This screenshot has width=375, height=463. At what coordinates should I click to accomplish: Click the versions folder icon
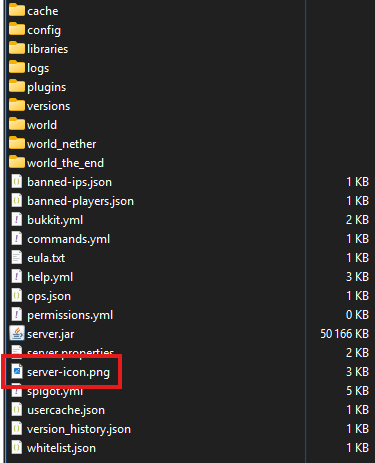pyautogui.click(x=17, y=105)
